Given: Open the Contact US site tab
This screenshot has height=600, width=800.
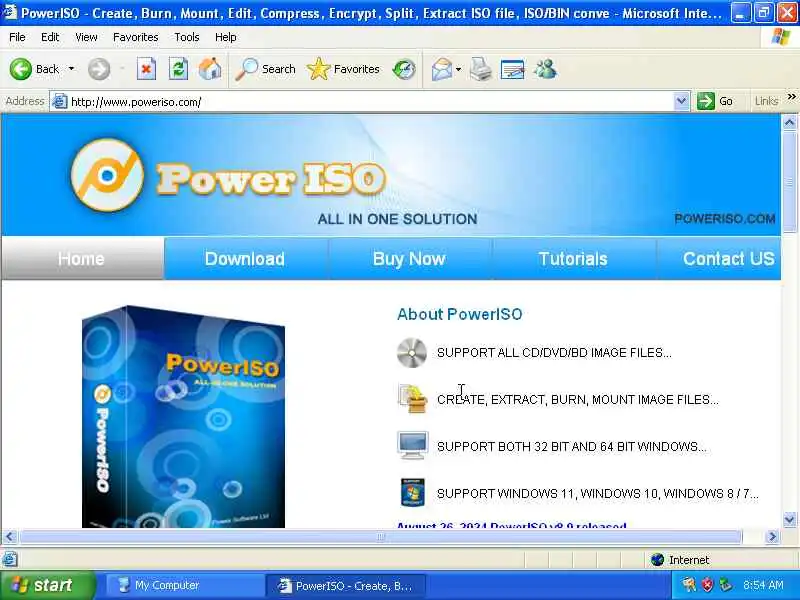Looking at the screenshot, I should coord(719,259).
